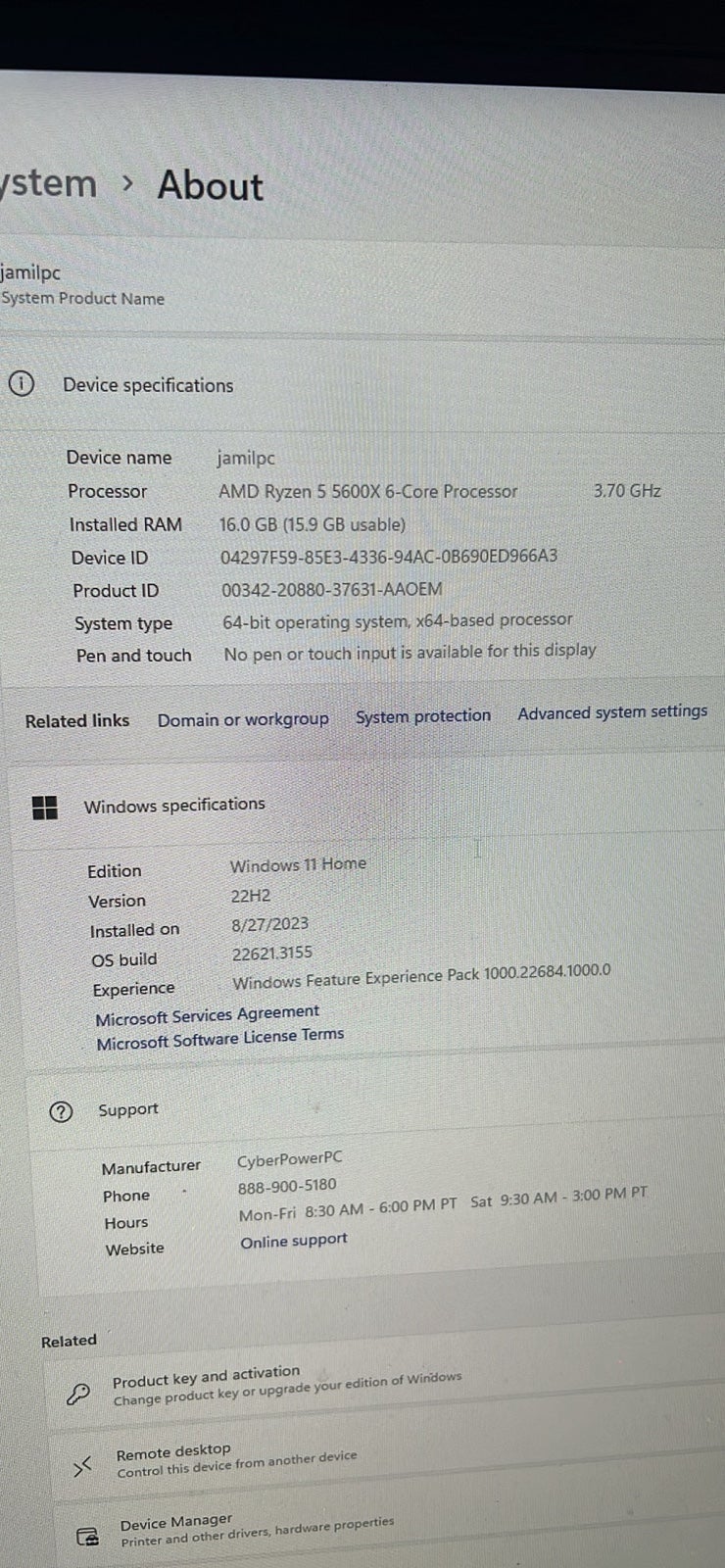Screen dimensions: 725x1568
Task: Click the 3.70 GHz processor speed
Action: click(x=627, y=490)
